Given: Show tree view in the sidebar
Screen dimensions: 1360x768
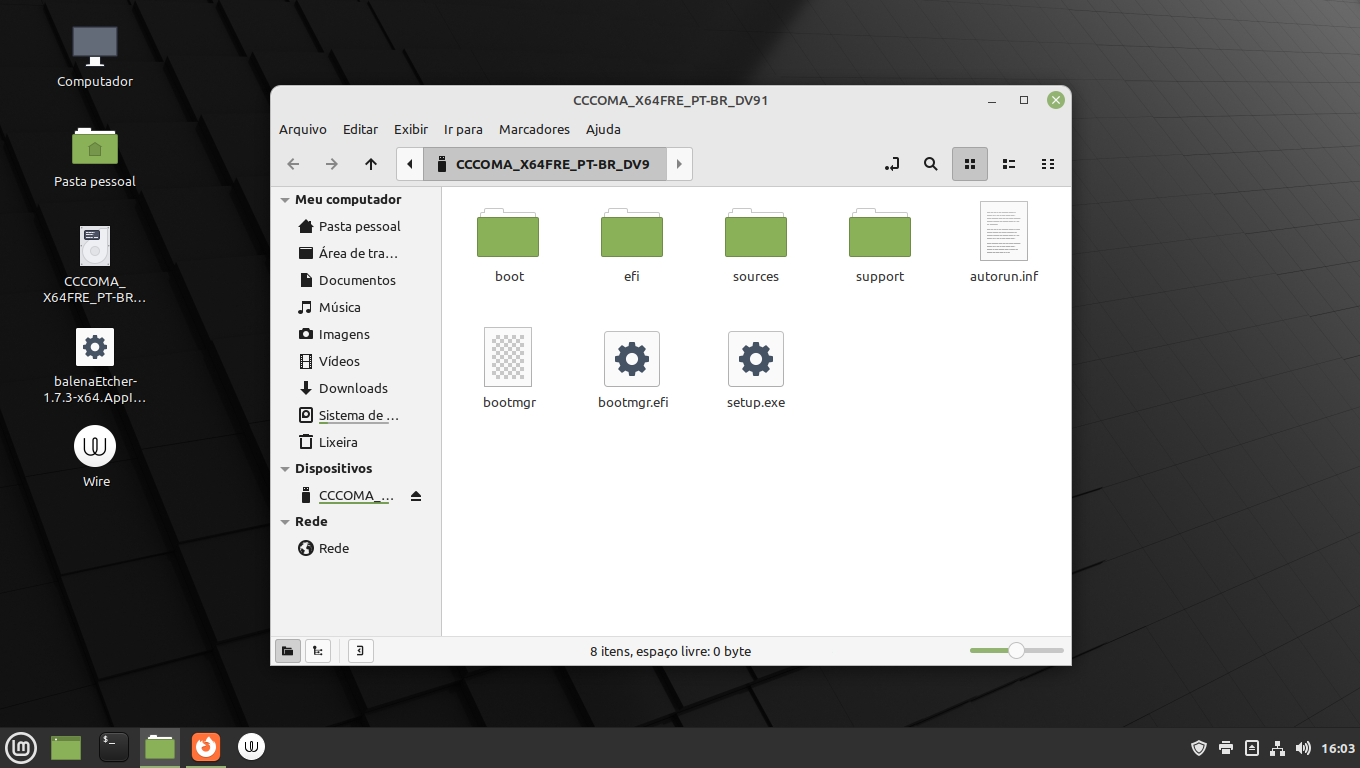Looking at the screenshot, I should click(318, 651).
